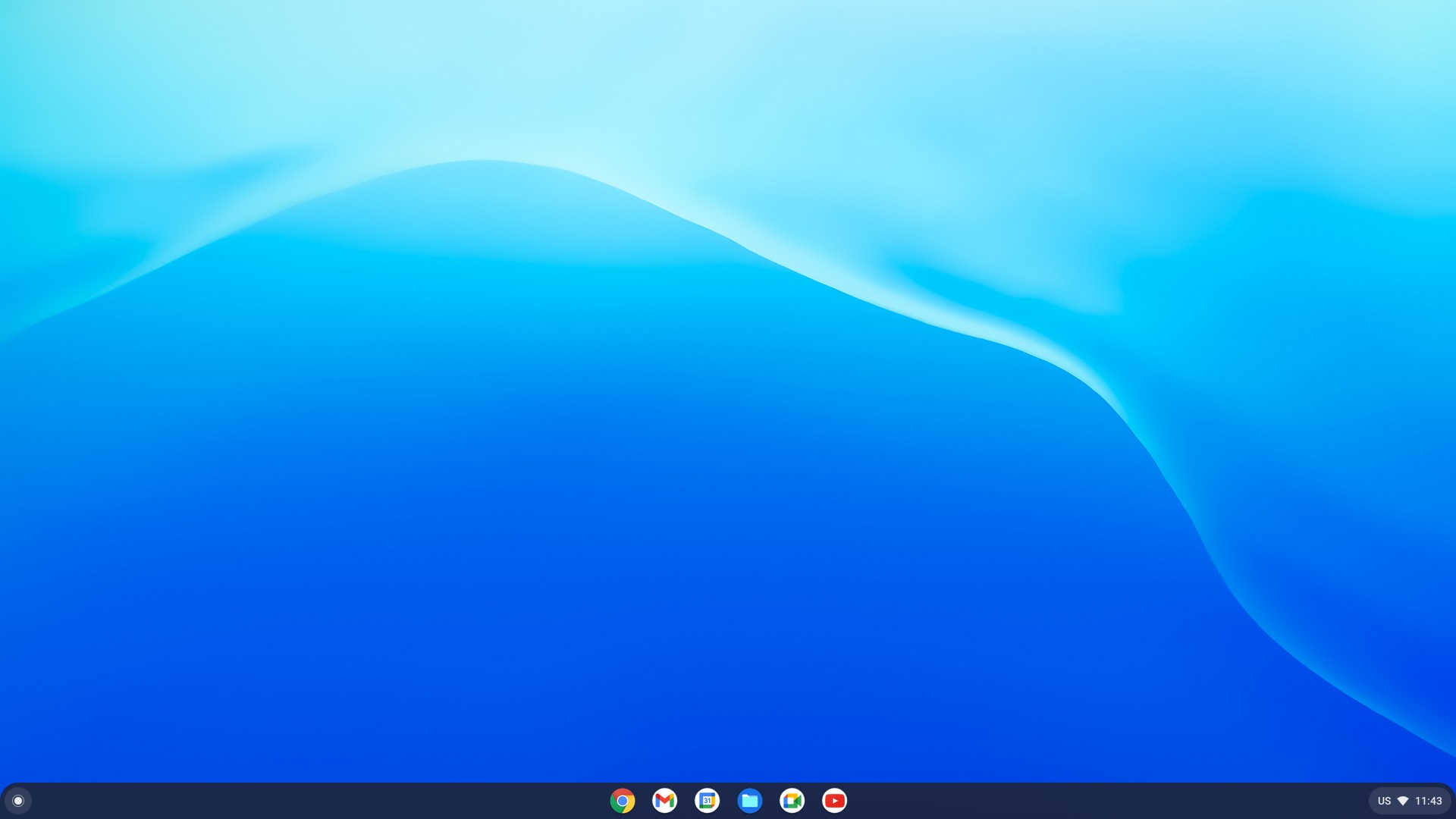Select the Gmail app in the shelf
This screenshot has height=819, width=1456.
(x=665, y=800)
